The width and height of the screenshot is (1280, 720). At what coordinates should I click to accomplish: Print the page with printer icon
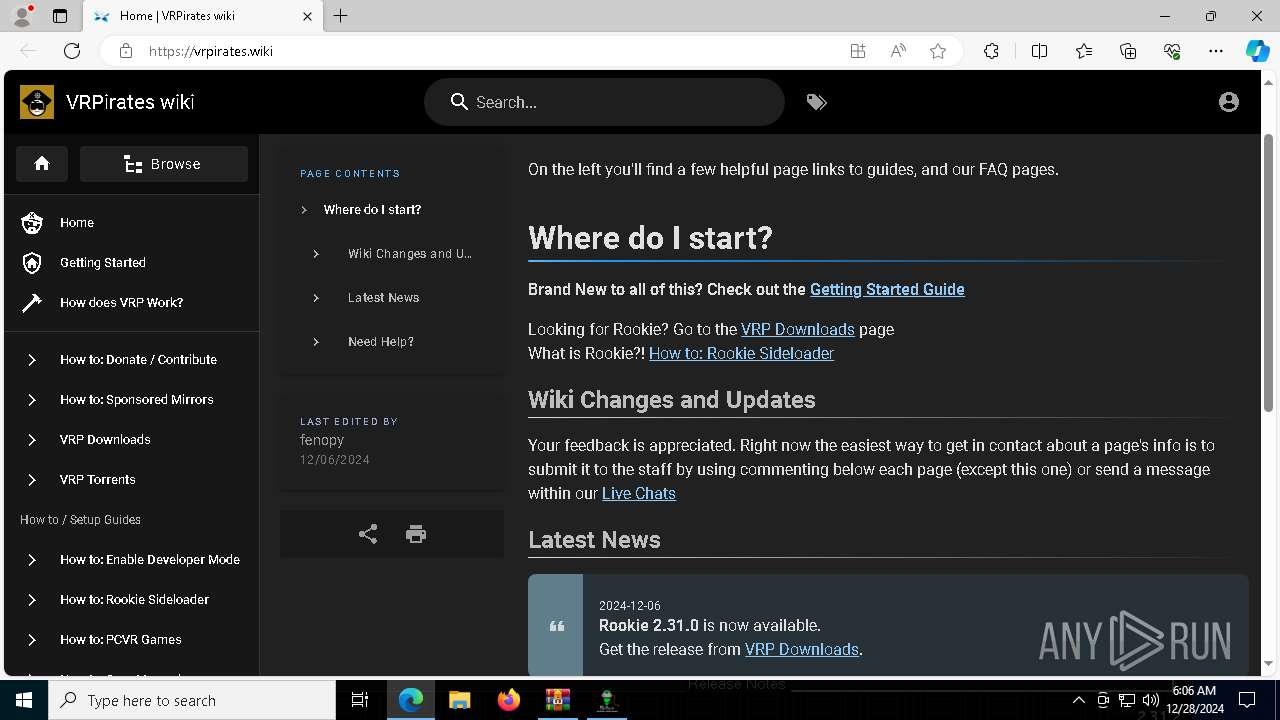(416, 534)
